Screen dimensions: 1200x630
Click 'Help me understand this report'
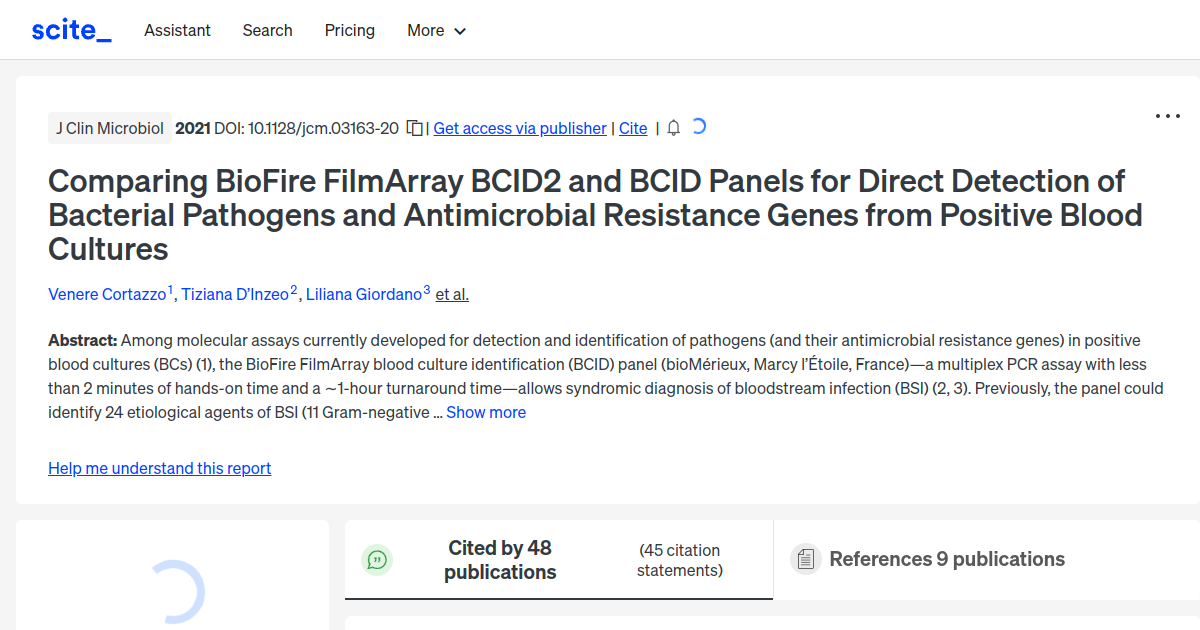point(159,468)
